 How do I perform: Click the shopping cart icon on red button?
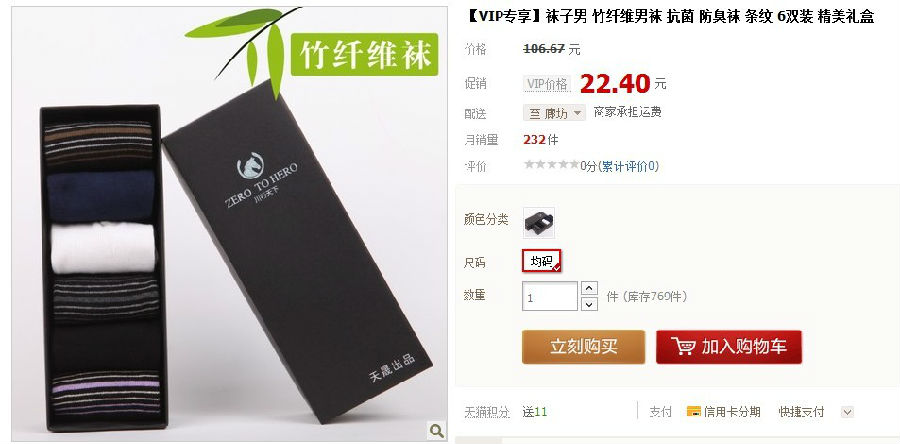[683, 347]
